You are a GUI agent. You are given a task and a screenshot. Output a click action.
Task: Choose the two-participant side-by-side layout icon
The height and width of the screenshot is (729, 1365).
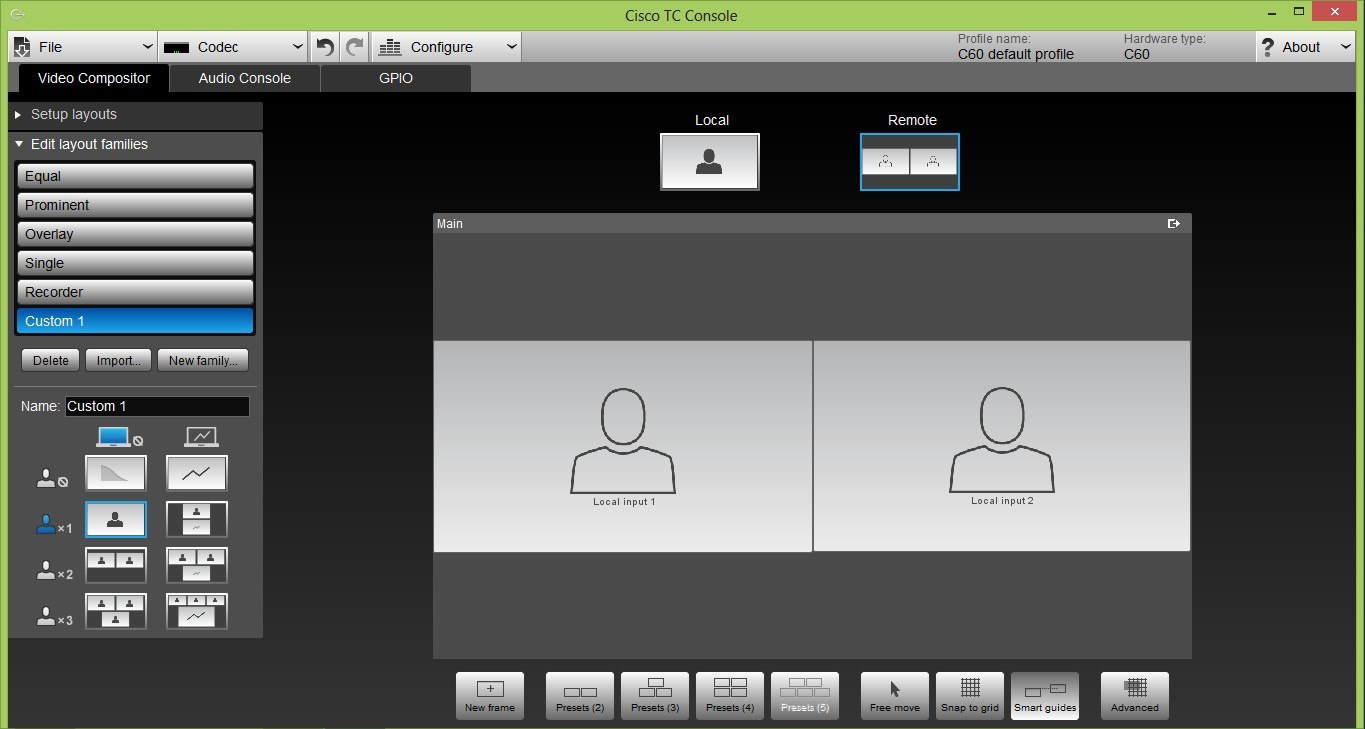pyautogui.click(x=115, y=565)
